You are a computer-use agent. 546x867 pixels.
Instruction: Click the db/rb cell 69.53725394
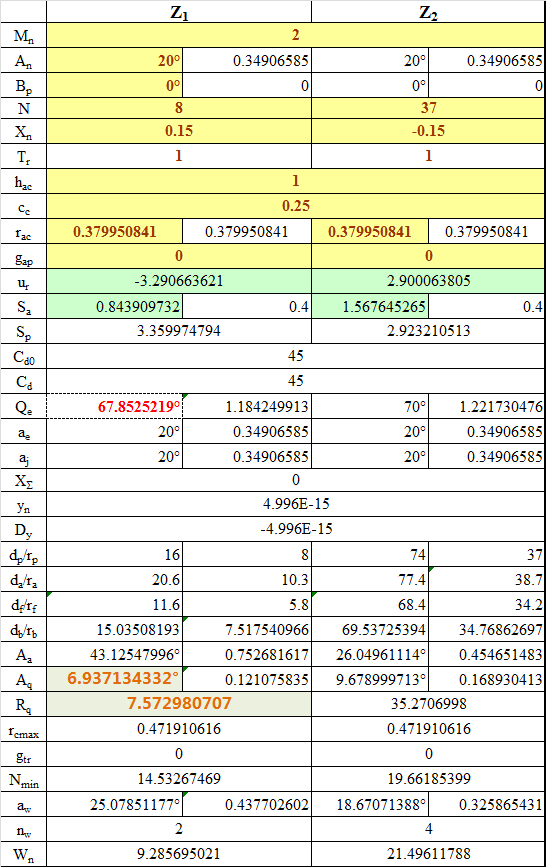pos(370,629)
